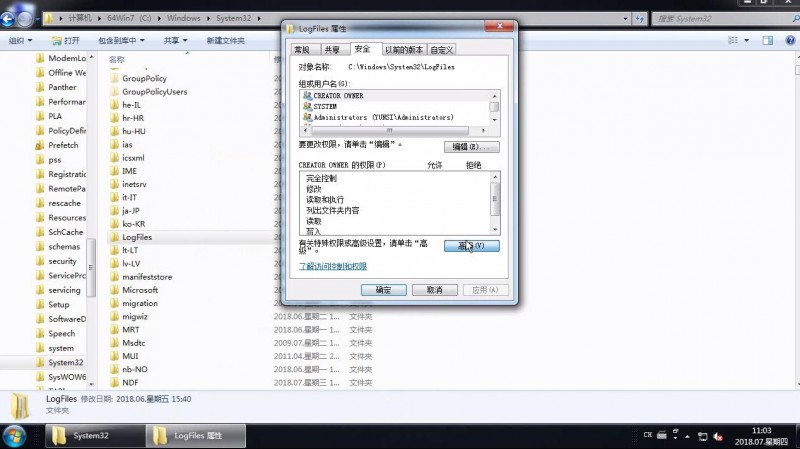Select the SysWOW64 tree folder
Screen dimensions: 800x449
pyautogui.click(x=67, y=377)
